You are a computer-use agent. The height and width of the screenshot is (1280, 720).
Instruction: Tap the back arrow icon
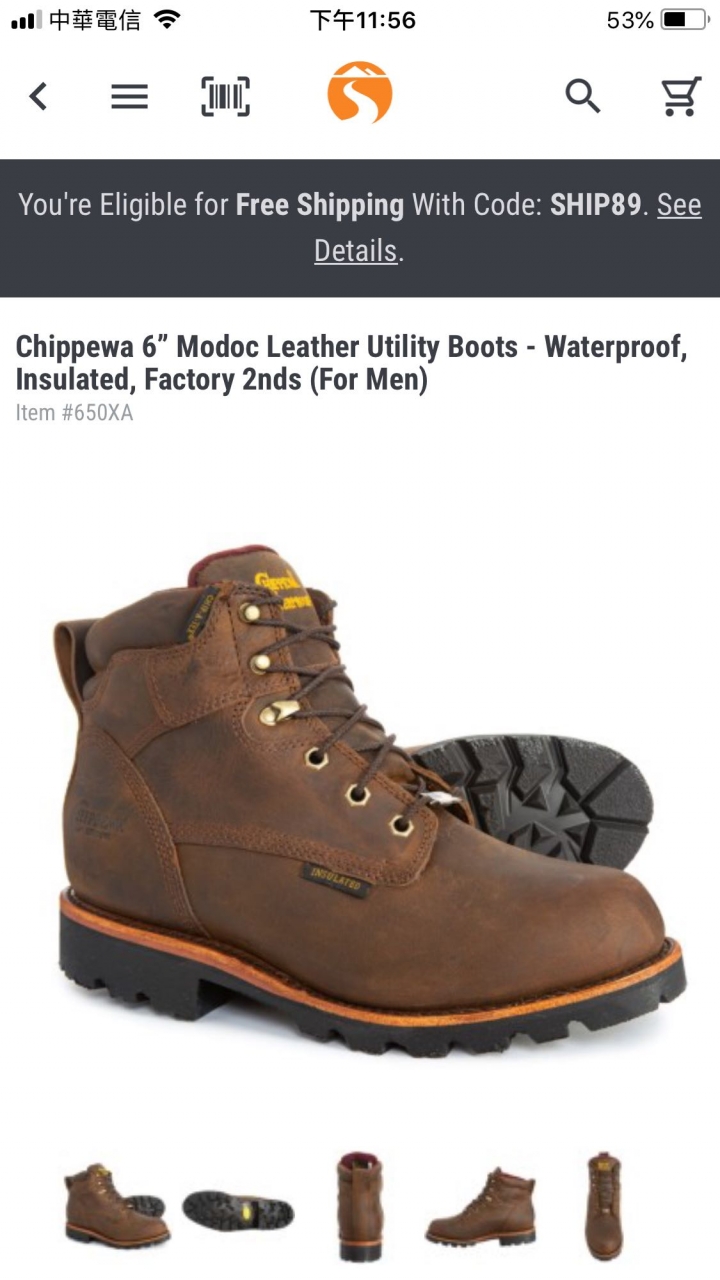pos(38,96)
